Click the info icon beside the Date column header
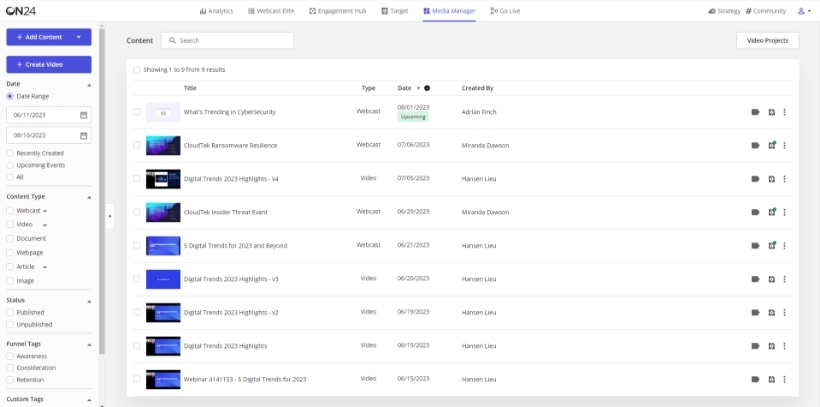This screenshot has height=407, width=820. [x=427, y=88]
